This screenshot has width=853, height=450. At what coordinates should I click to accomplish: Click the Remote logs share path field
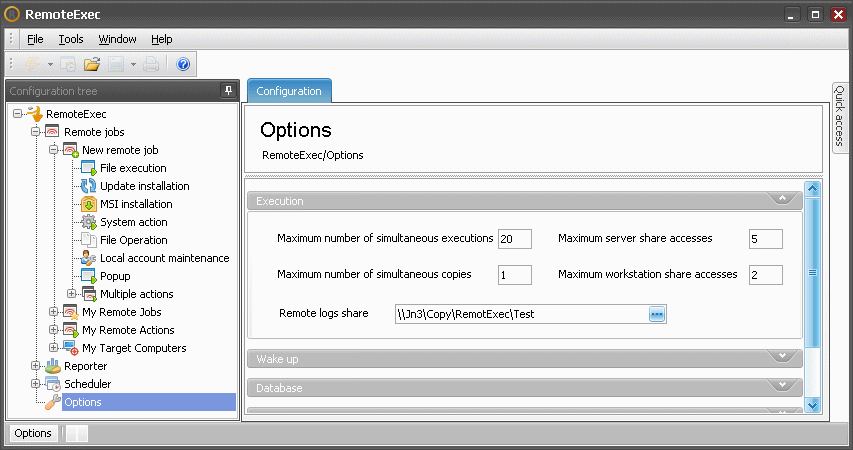[521, 314]
